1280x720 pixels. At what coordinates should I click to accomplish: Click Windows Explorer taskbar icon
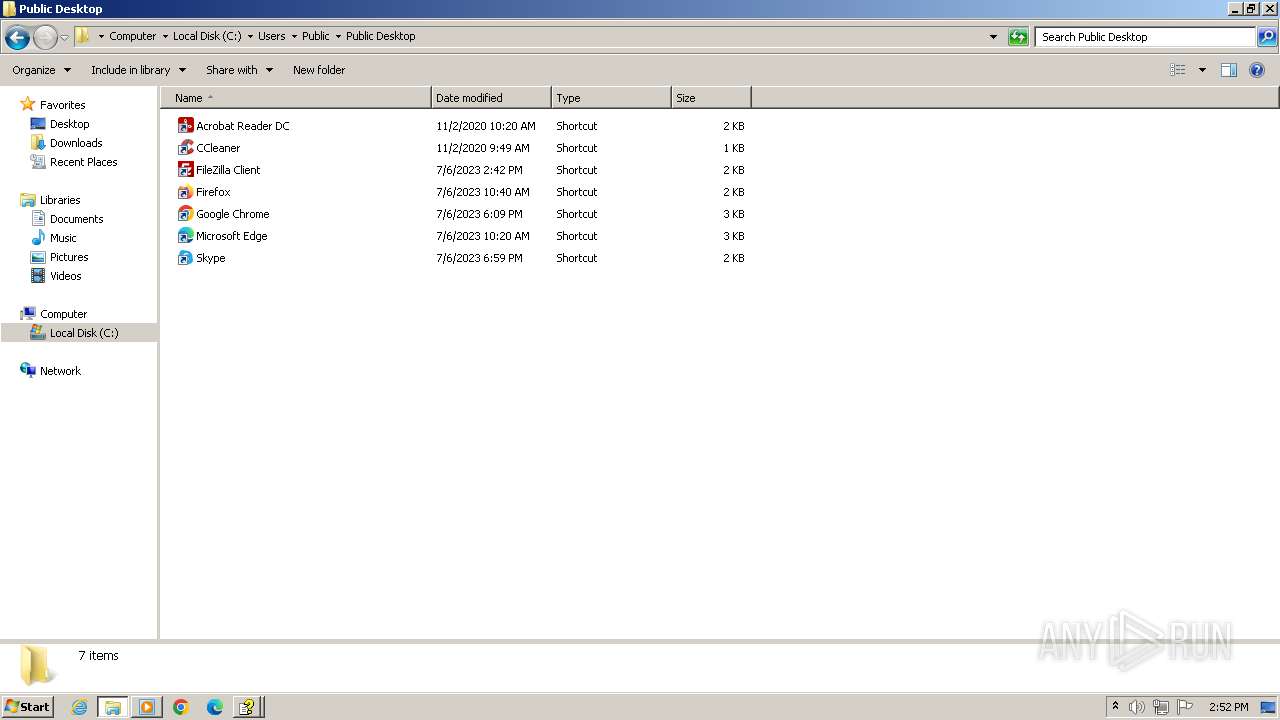[x=113, y=707]
